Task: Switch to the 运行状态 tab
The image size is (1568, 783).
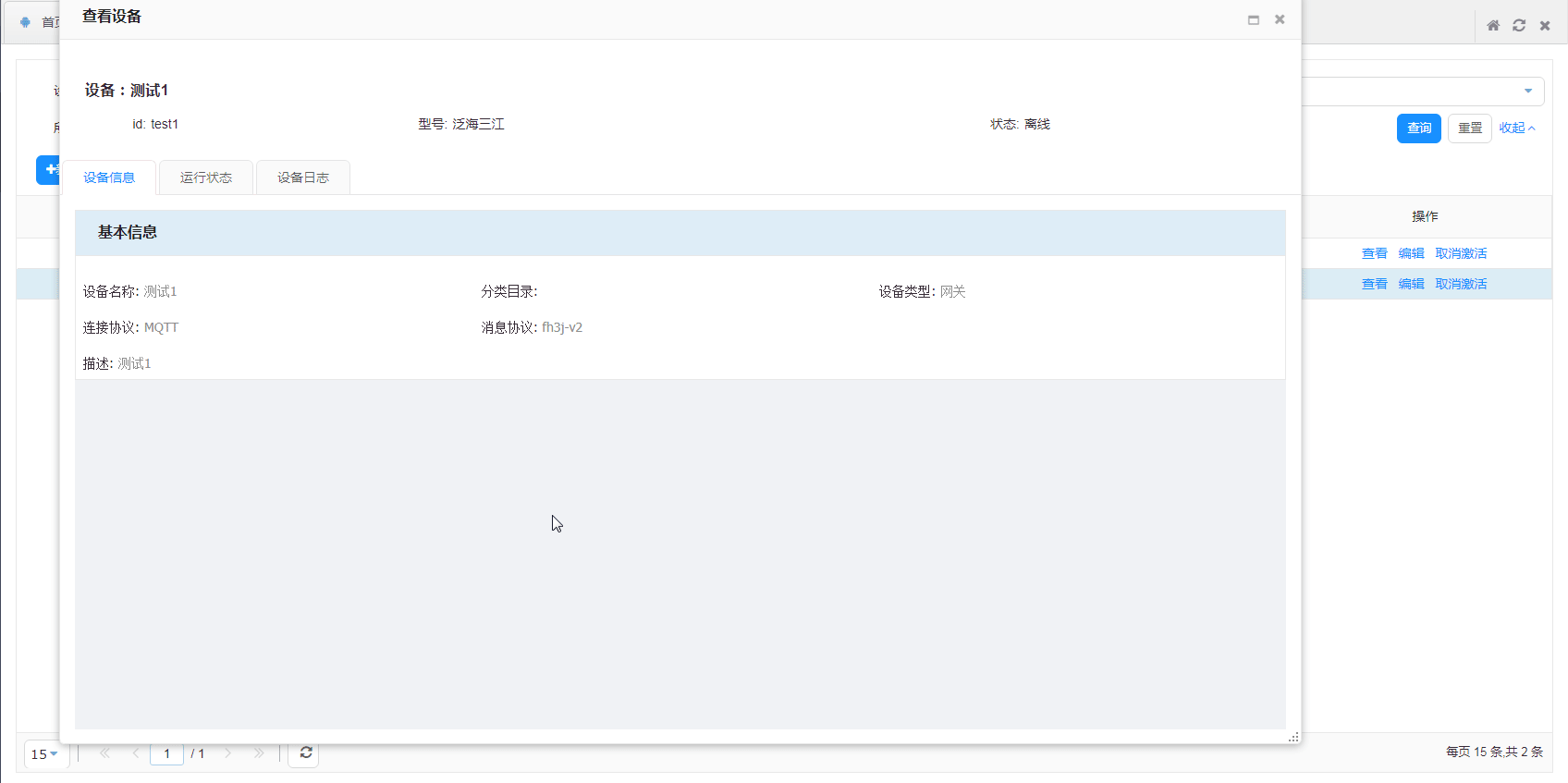Action: [x=206, y=177]
